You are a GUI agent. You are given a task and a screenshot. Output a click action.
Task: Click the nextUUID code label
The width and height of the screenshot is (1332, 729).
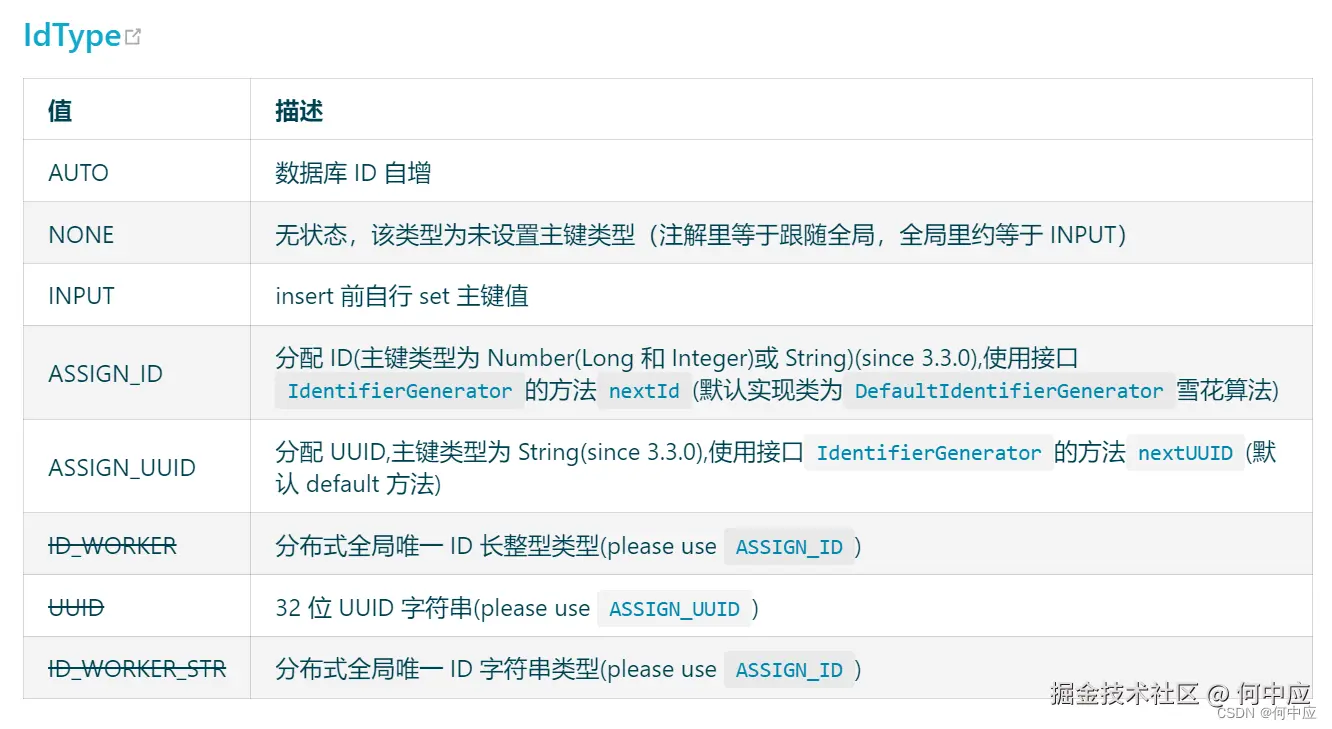pos(1185,453)
